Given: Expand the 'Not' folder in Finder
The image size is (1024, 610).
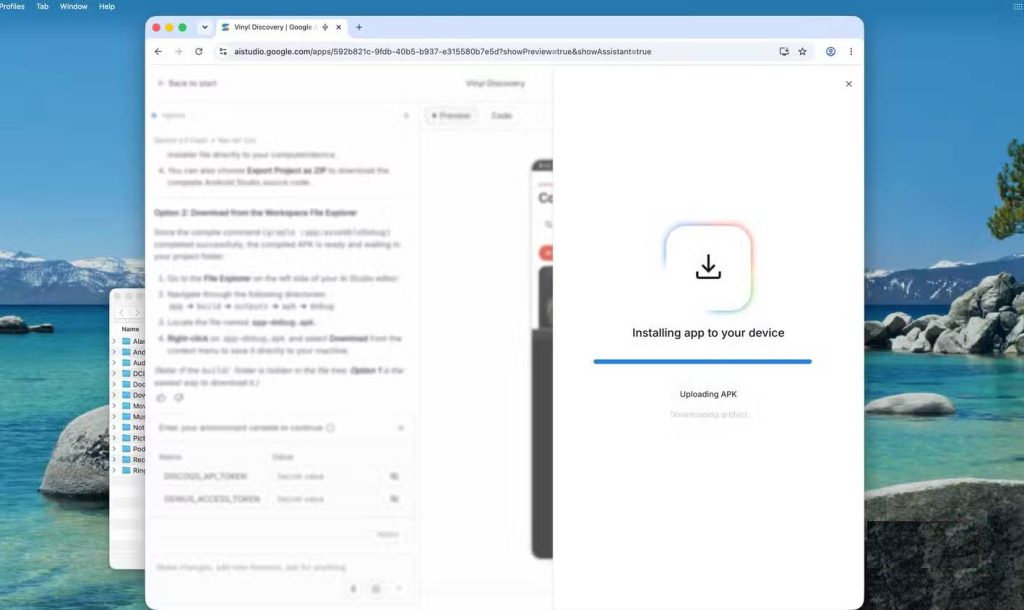Looking at the screenshot, I should click(114, 427).
